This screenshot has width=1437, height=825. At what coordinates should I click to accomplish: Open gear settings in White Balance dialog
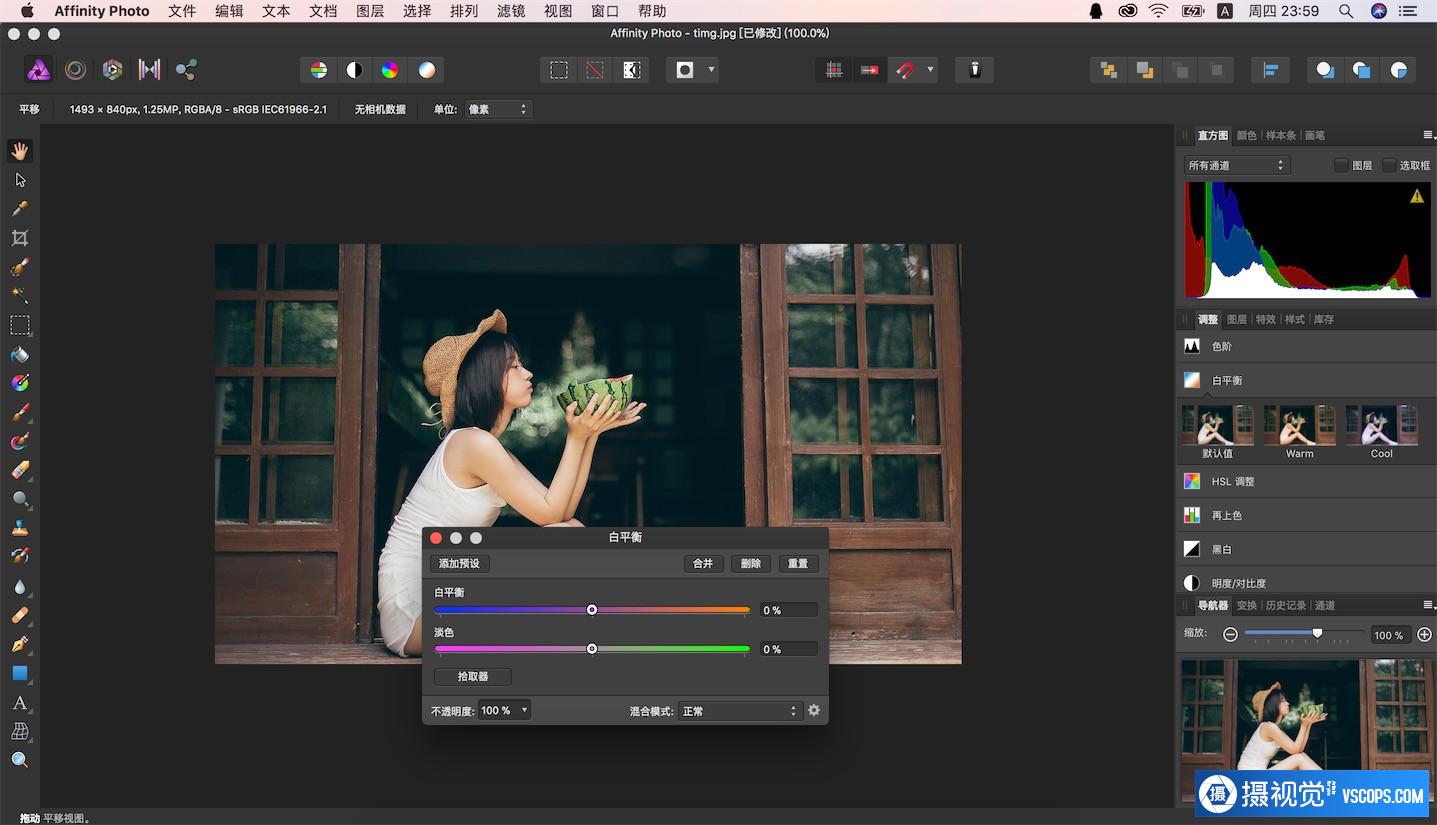pyautogui.click(x=814, y=710)
